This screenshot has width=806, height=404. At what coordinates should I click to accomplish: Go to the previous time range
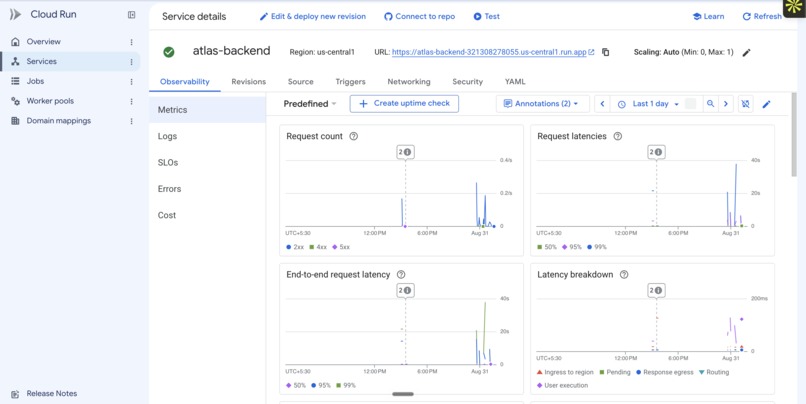tap(602, 104)
